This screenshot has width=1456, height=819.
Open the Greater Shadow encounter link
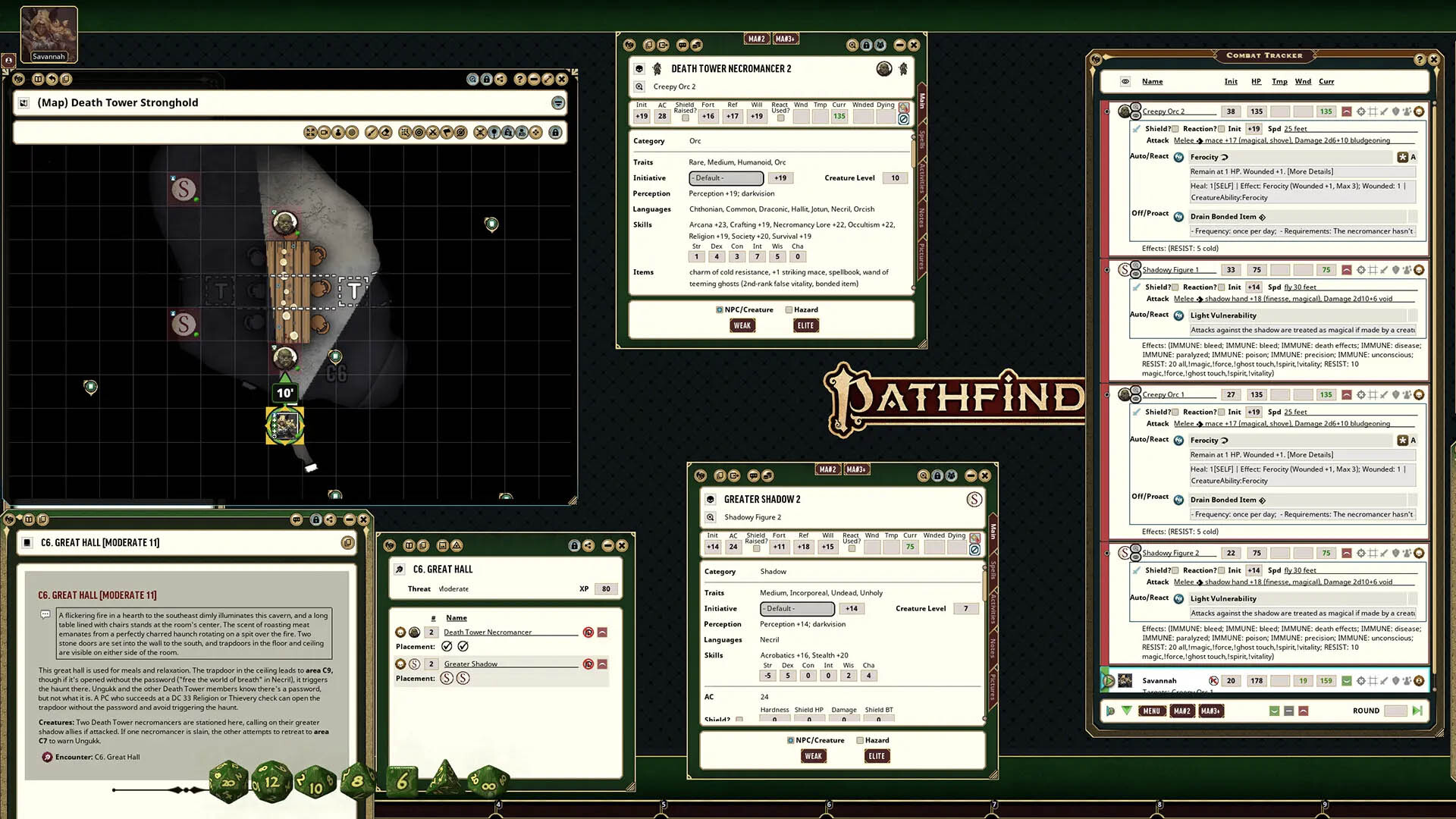click(471, 664)
